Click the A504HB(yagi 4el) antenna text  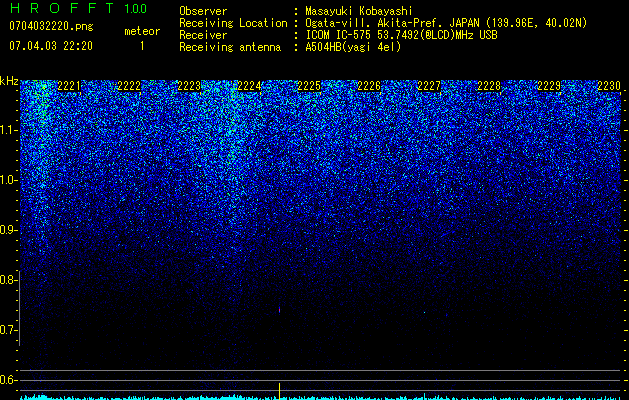[x=353, y=47]
